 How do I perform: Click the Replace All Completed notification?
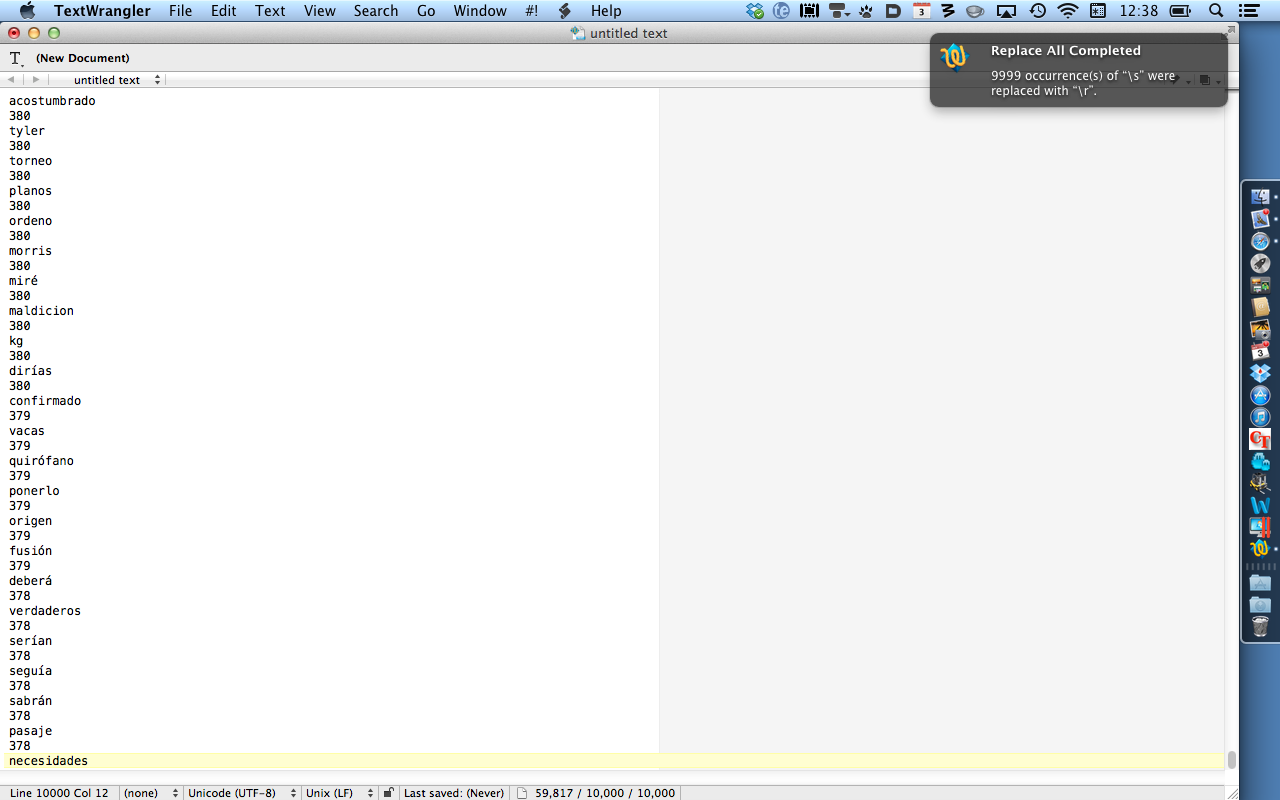coord(1078,70)
